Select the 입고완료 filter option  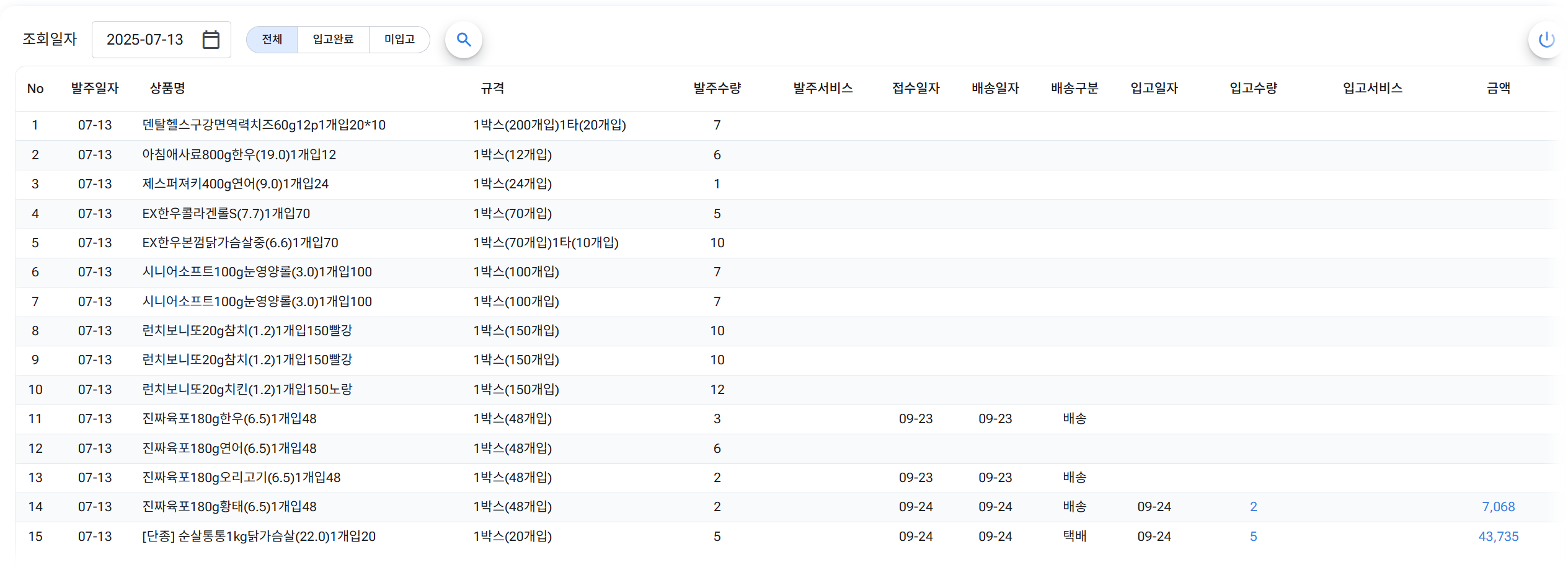333,40
